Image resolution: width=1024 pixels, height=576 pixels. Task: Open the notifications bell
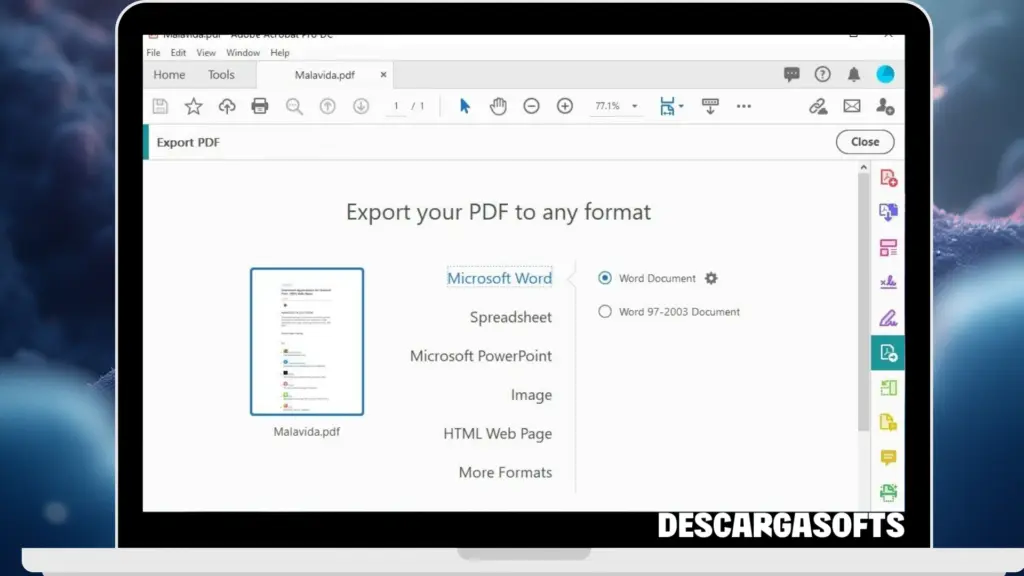coord(854,74)
